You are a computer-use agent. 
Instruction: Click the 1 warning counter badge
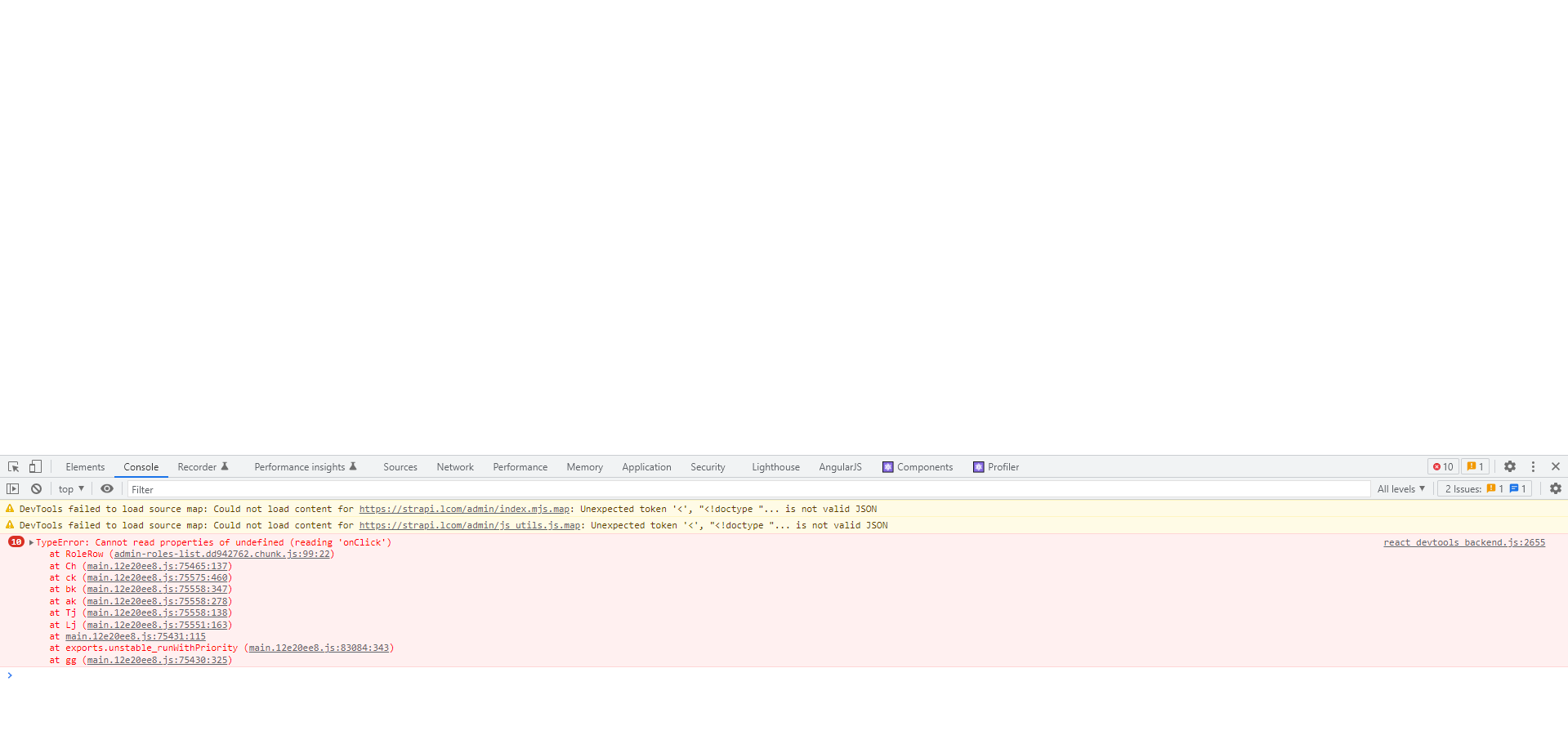(x=1474, y=466)
